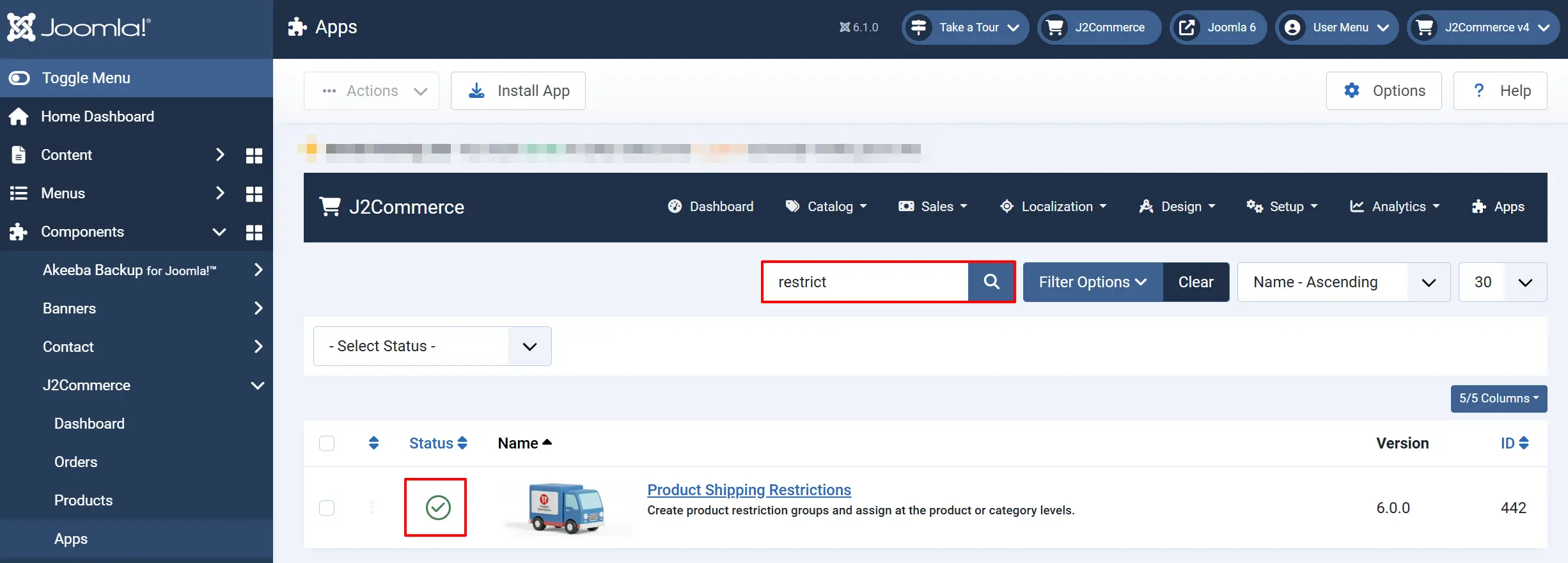Expand the Menus submenu arrow
The width and height of the screenshot is (1568, 563).
(x=220, y=193)
